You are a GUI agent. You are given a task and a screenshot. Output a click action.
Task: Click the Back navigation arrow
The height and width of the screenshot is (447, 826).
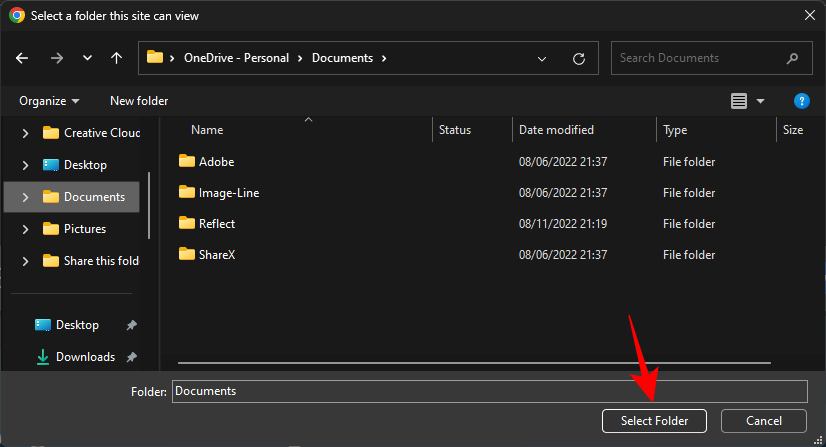click(x=23, y=58)
